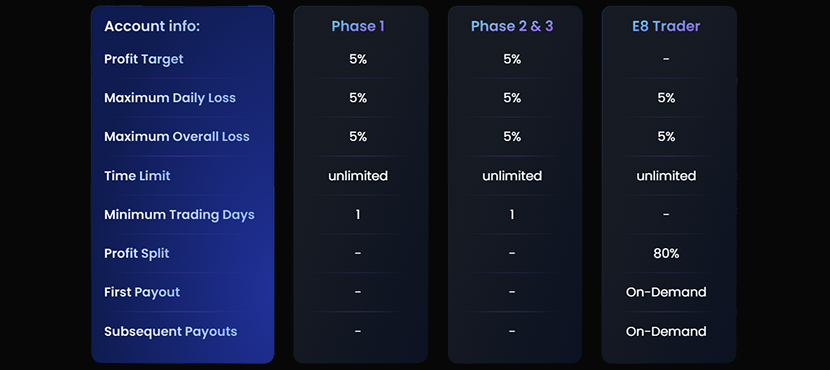Click the 80% profit split value
The height and width of the screenshot is (370, 830).
click(666, 254)
